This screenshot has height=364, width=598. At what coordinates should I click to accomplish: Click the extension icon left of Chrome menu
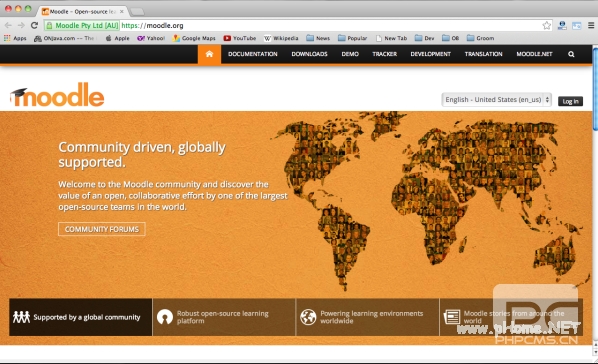[576, 26]
